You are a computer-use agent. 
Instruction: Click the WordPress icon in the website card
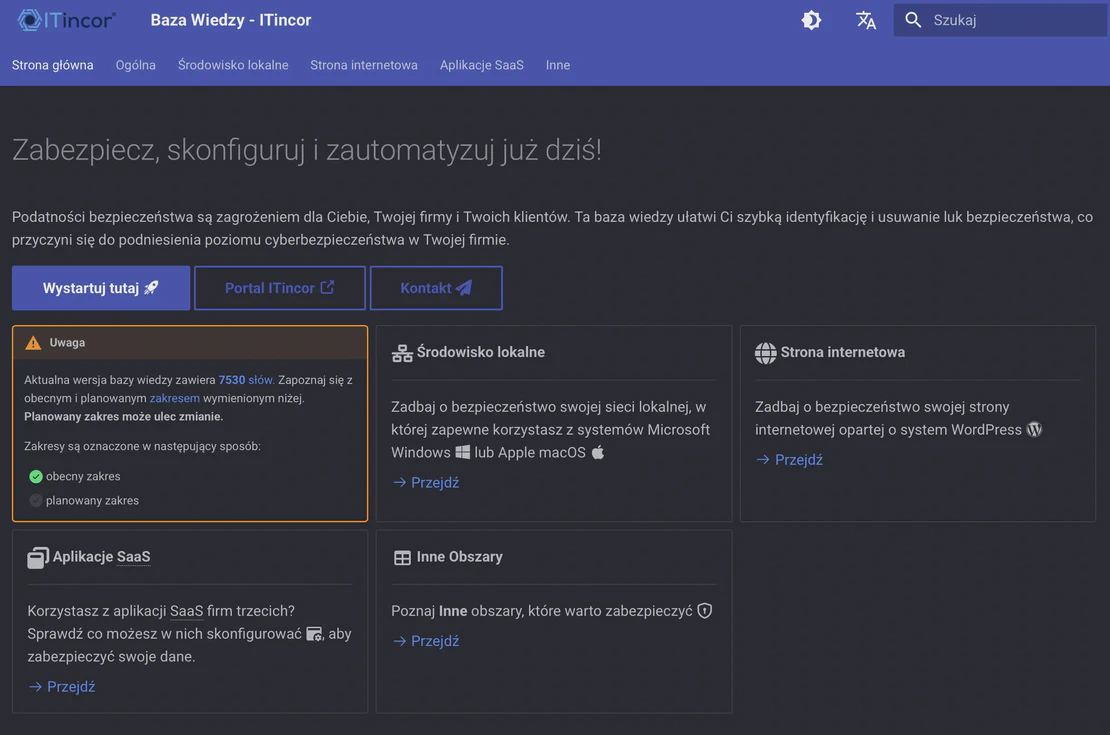1034,429
